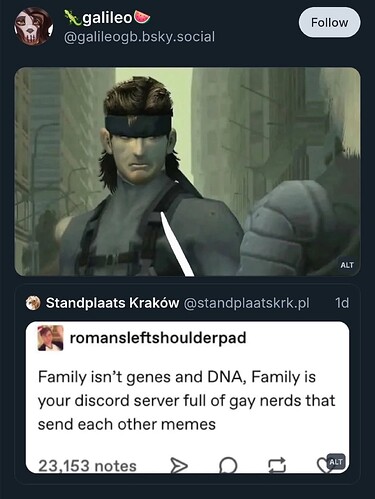
Task: Open quoted post text about discord family
Action: coord(187,401)
